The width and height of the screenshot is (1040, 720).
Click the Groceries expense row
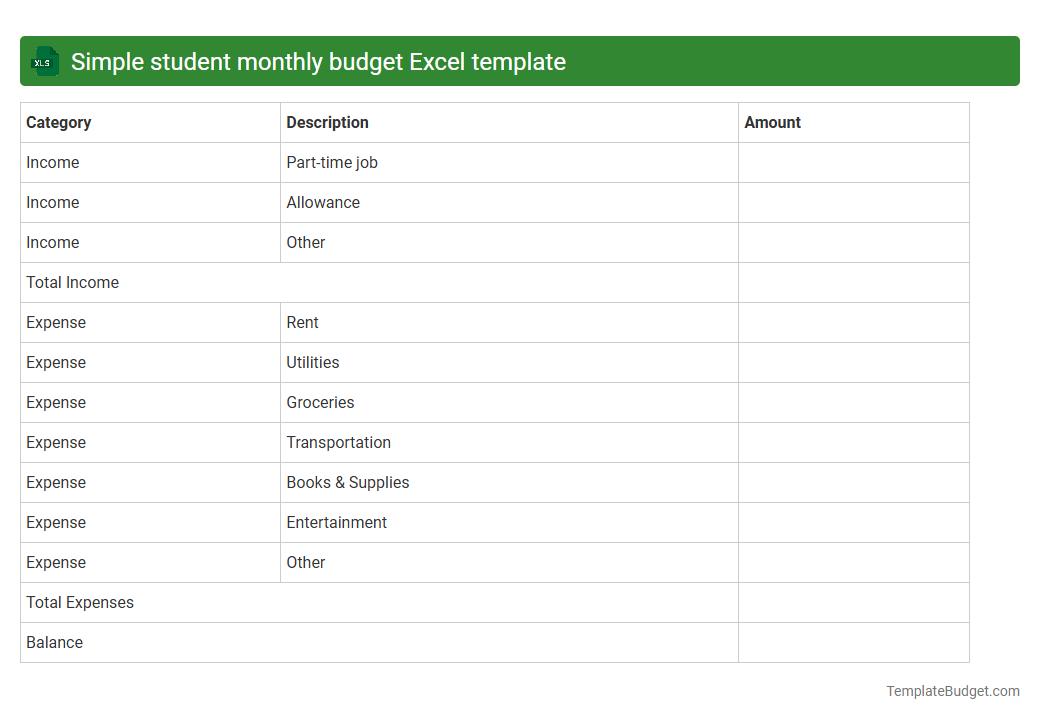coord(320,402)
